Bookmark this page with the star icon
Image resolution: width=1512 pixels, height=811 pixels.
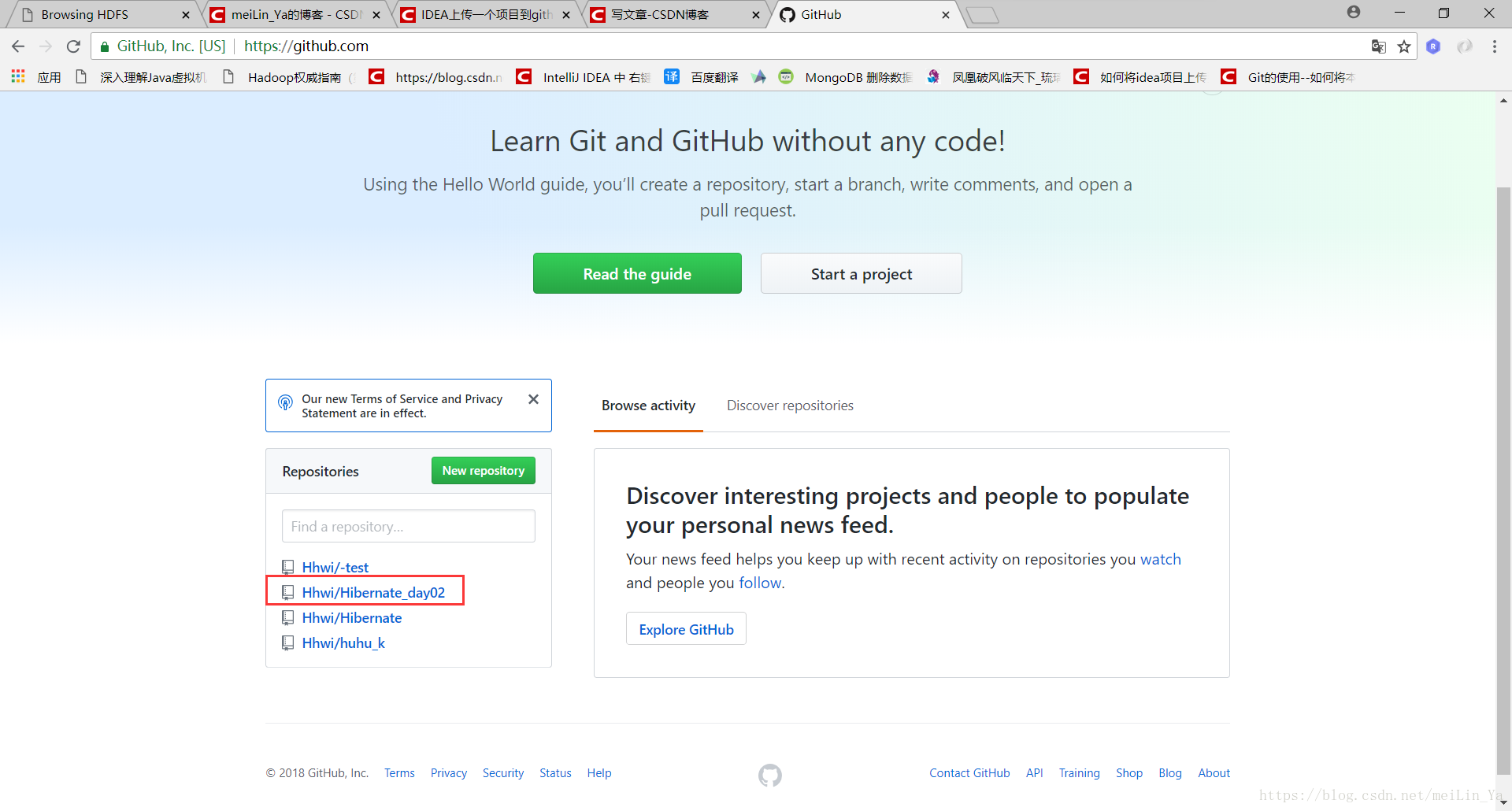1404,46
